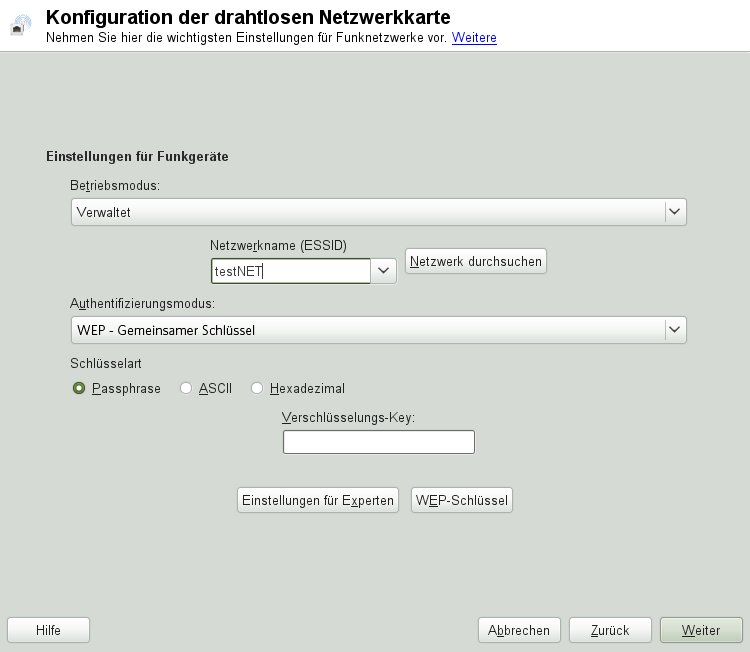Go back with the Zurück button
Viewport: 750px width, 652px height.
tap(610, 630)
